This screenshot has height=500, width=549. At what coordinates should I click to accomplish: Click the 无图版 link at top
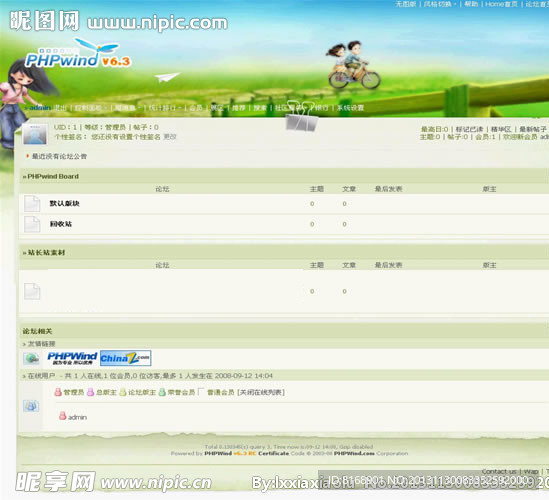(406, 4)
